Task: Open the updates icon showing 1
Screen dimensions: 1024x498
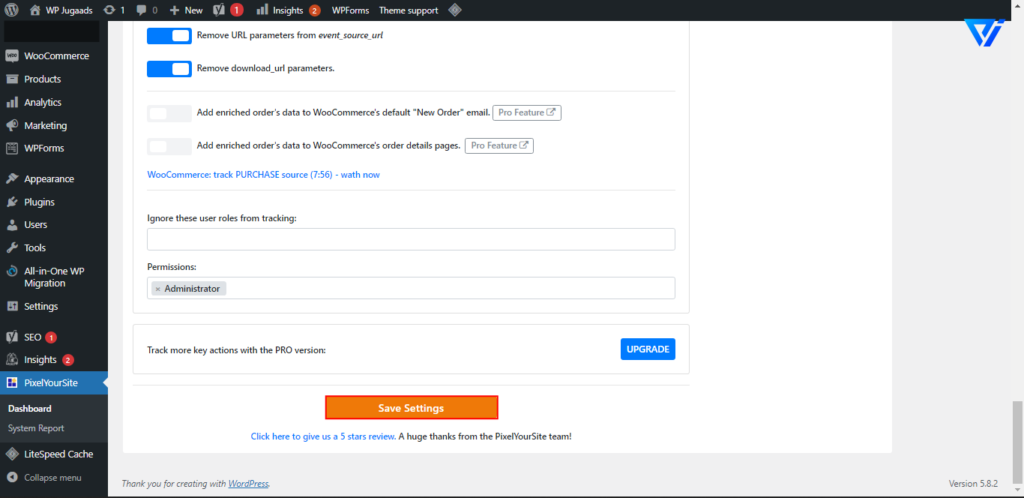Action: [109, 10]
